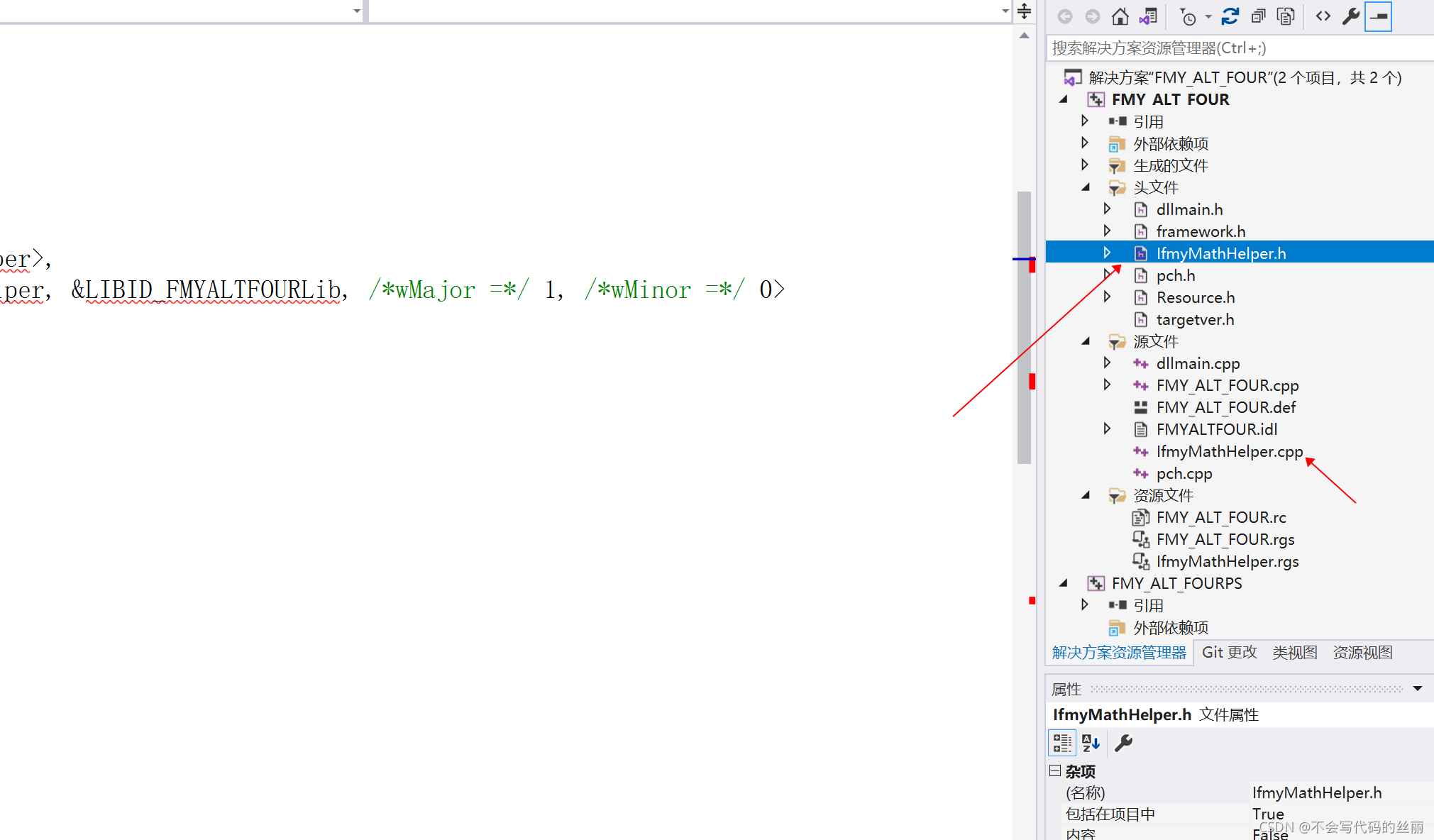Select targetver.h file

tap(1195, 319)
